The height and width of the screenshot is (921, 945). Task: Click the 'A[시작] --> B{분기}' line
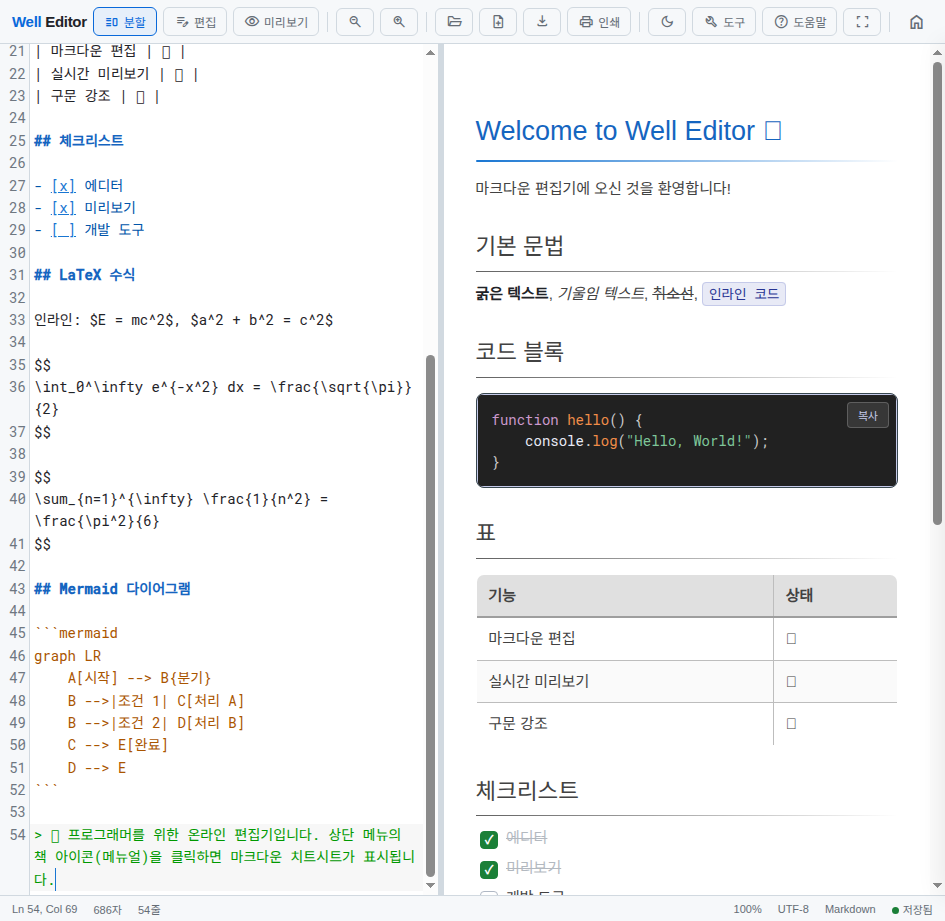click(x=139, y=678)
